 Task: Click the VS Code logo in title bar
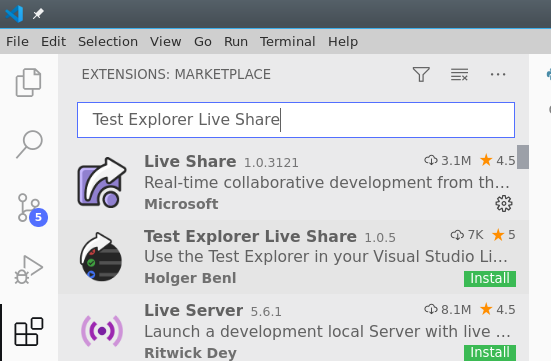pyautogui.click(x=14, y=14)
